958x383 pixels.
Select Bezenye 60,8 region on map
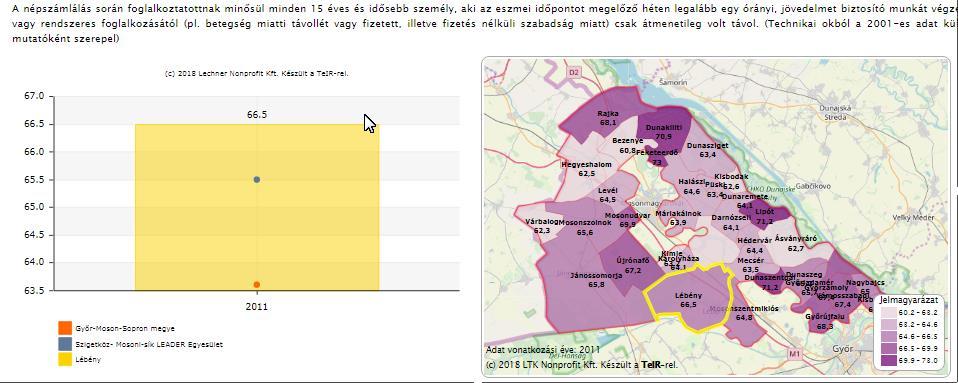coord(627,145)
